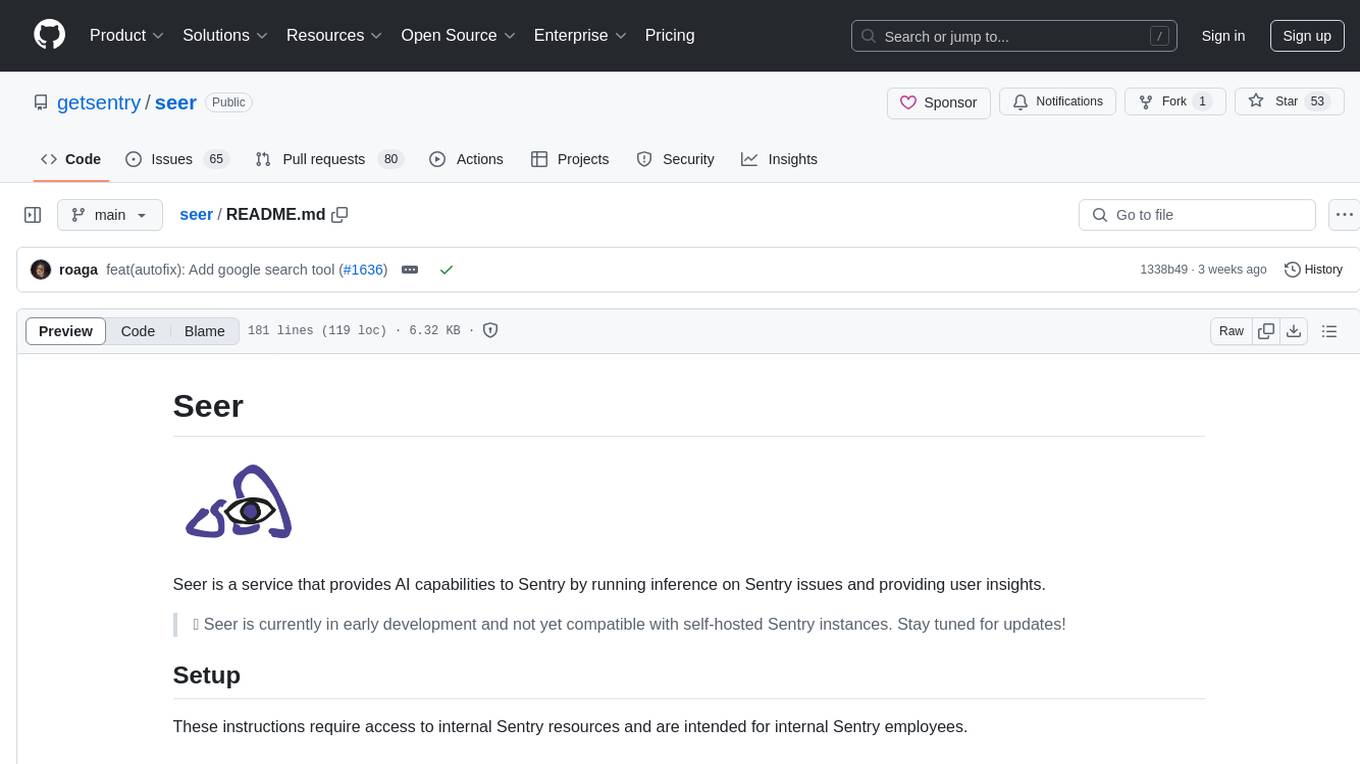Expand the Solutions menu
The width and height of the screenshot is (1360, 764).
pyautogui.click(x=225, y=35)
